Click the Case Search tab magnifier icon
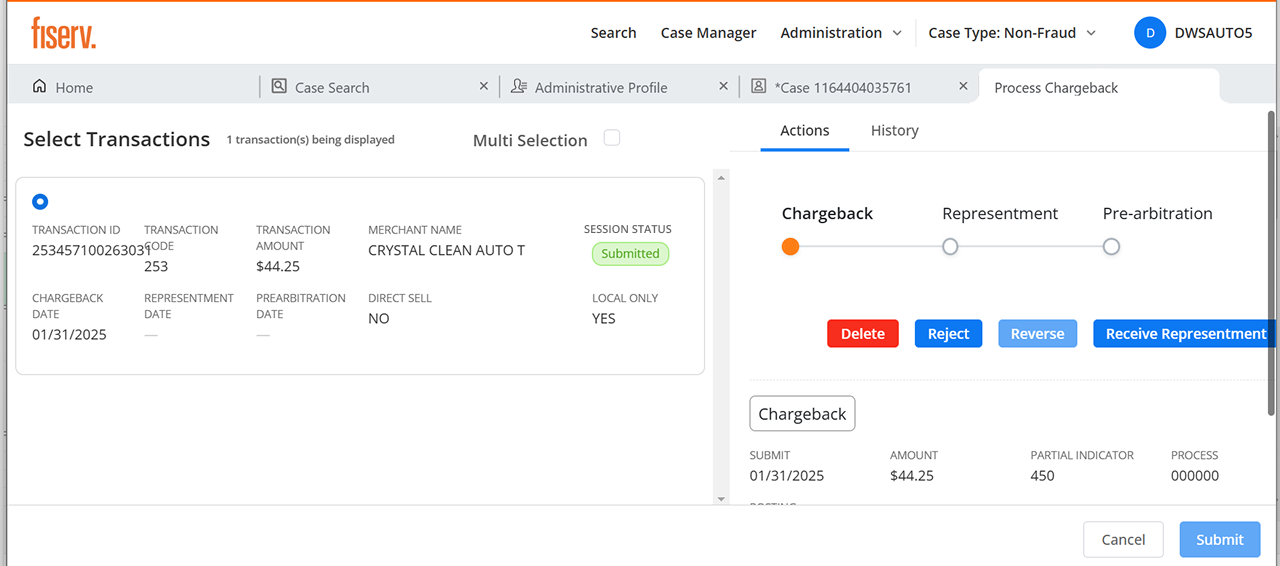1280x566 pixels. 279,87
